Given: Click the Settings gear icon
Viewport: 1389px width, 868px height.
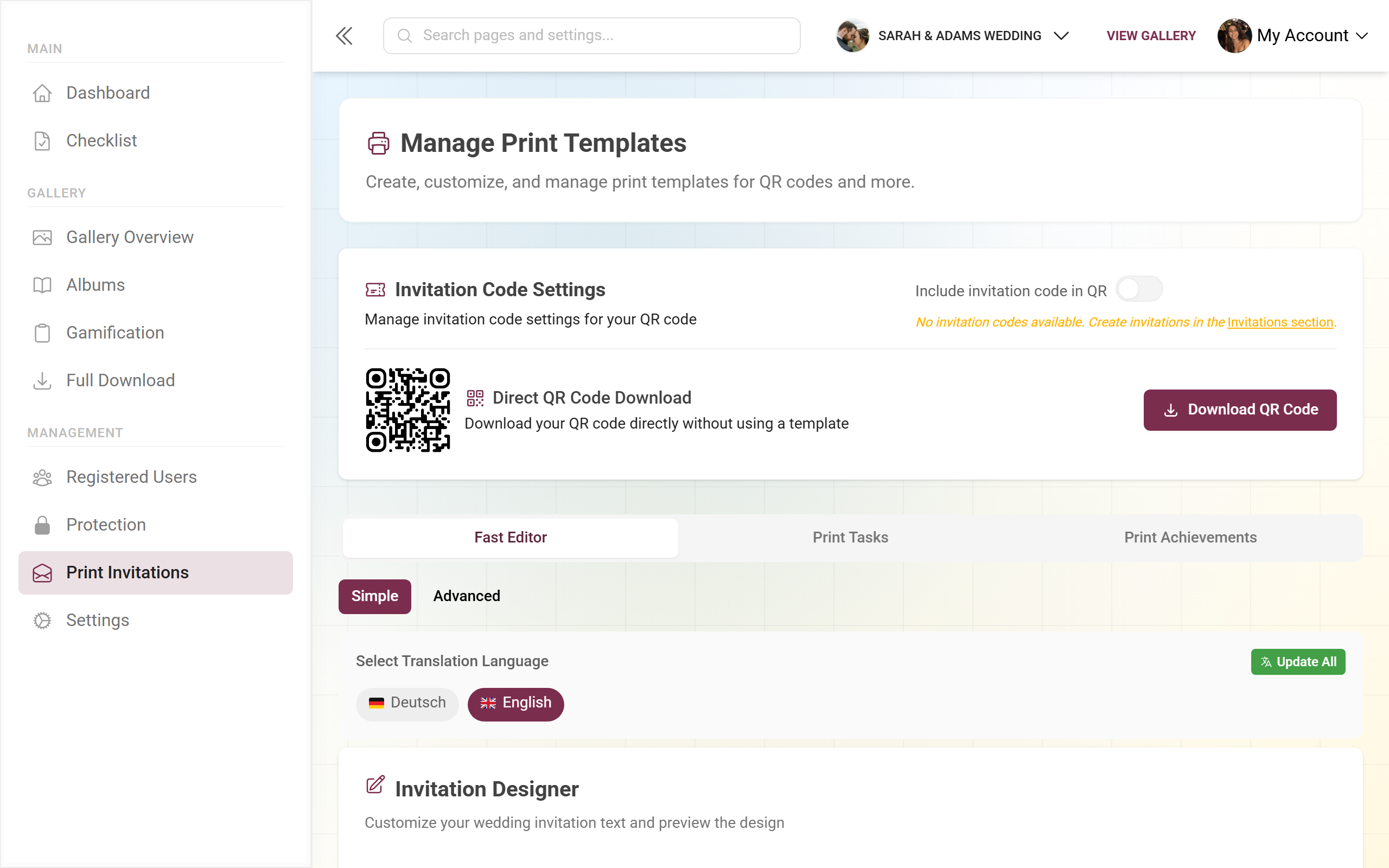Looking at the screenshot, I should tap(42, 620).
